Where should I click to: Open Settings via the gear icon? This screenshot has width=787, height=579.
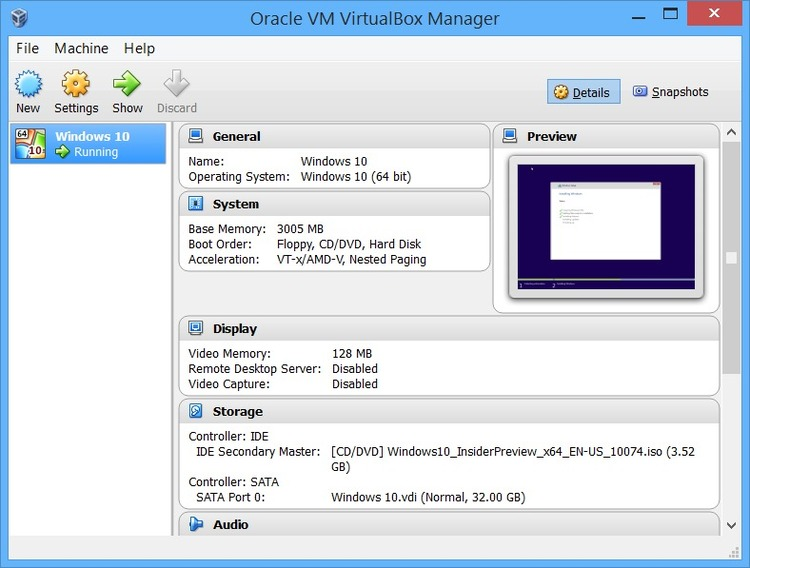tap(76, 83)
